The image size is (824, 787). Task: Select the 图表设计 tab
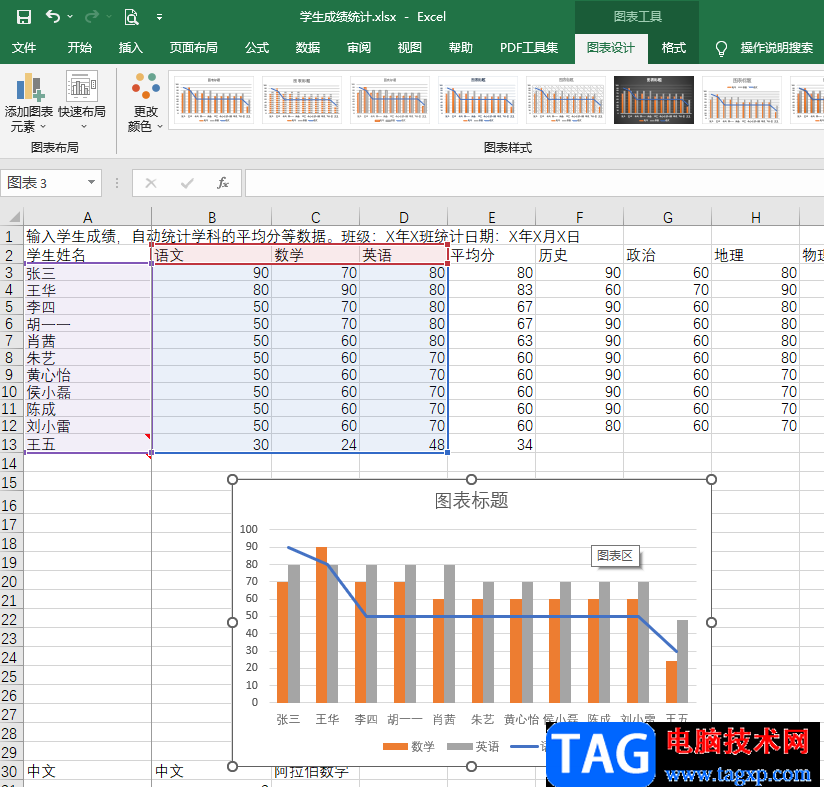pos(611,48)
